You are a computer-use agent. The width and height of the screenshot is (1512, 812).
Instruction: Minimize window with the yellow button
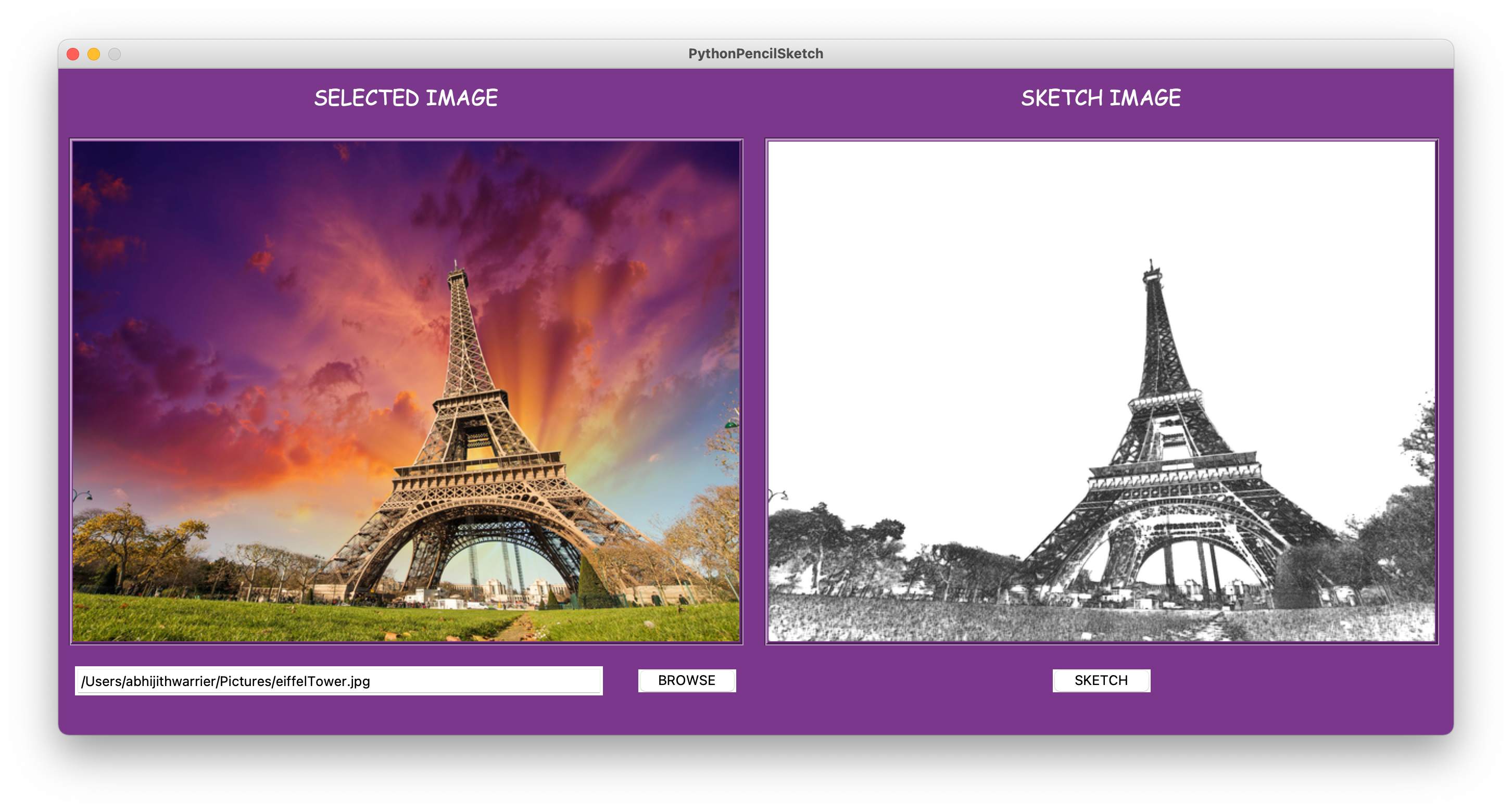coord(94,54)
